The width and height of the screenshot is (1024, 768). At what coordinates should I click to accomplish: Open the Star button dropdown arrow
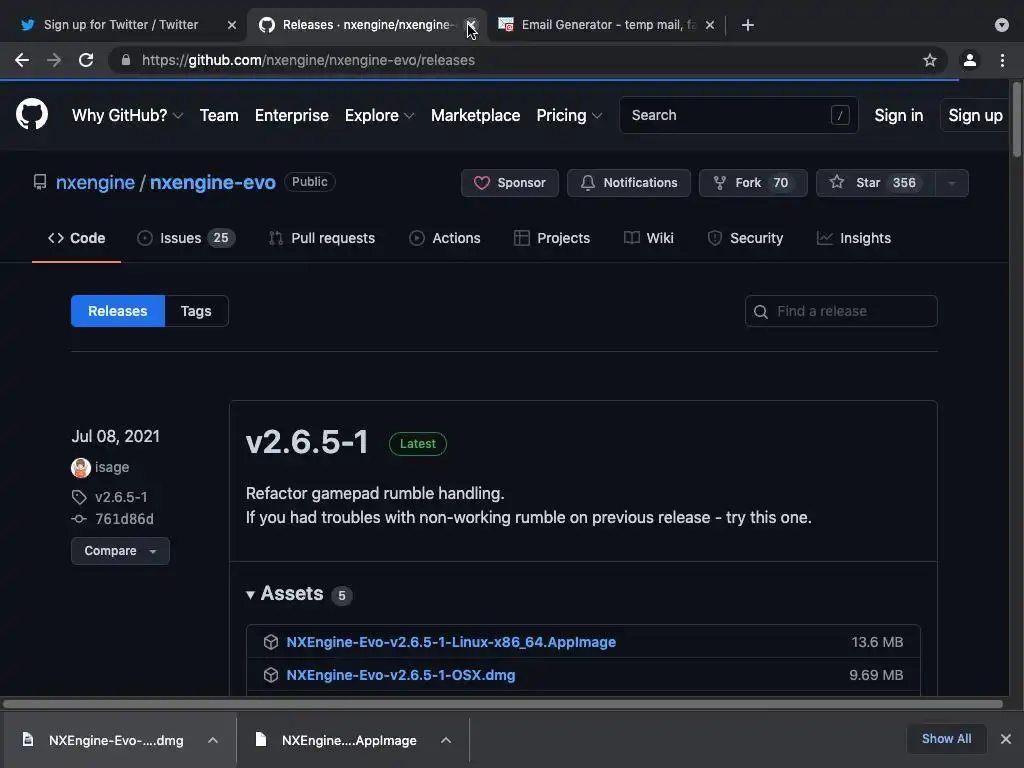coord(952,183)
